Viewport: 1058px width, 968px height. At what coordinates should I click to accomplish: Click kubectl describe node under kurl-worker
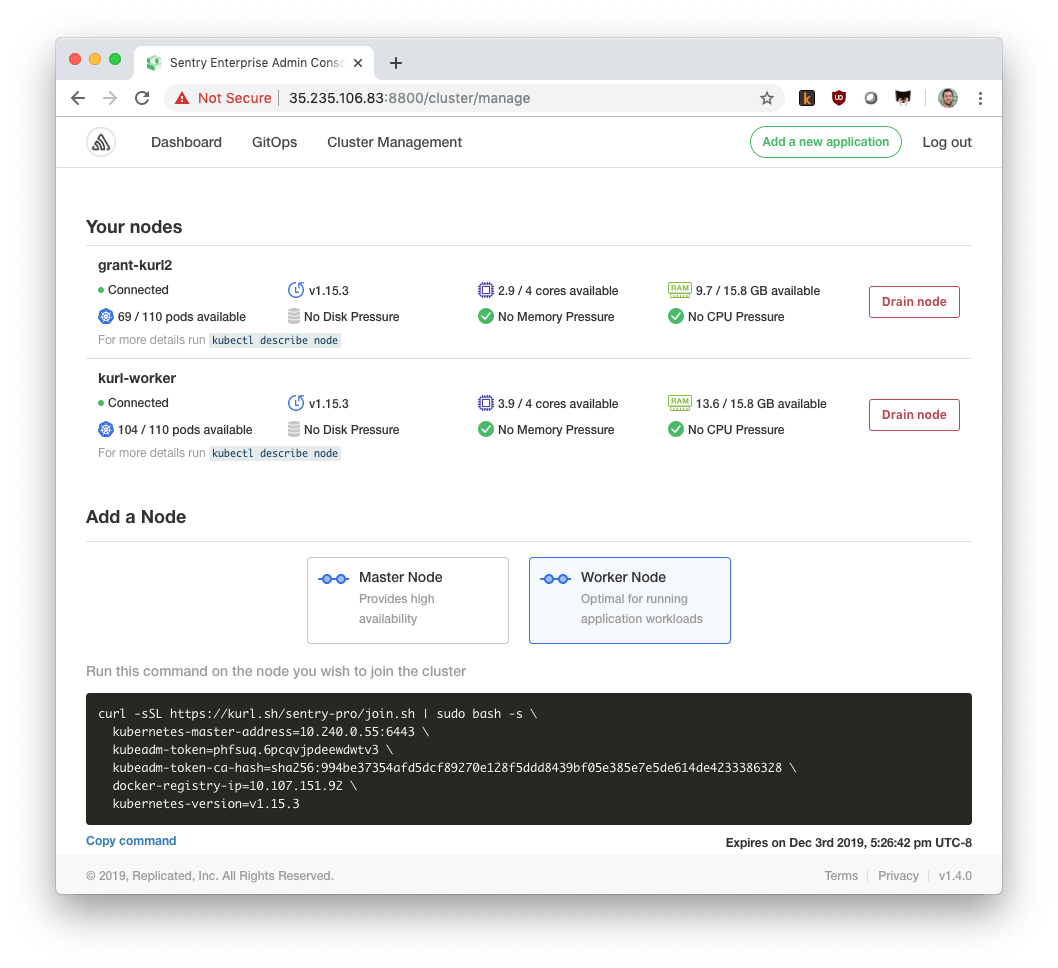[x=275, y=453]
